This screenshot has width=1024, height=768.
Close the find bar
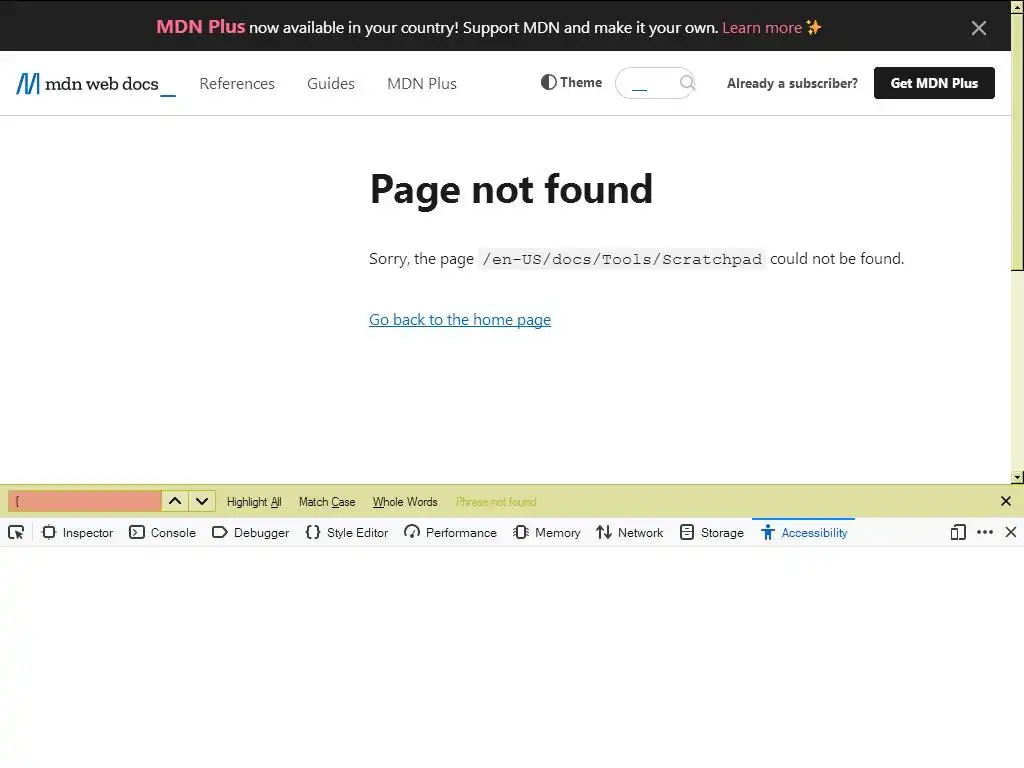click(1006, 501)
